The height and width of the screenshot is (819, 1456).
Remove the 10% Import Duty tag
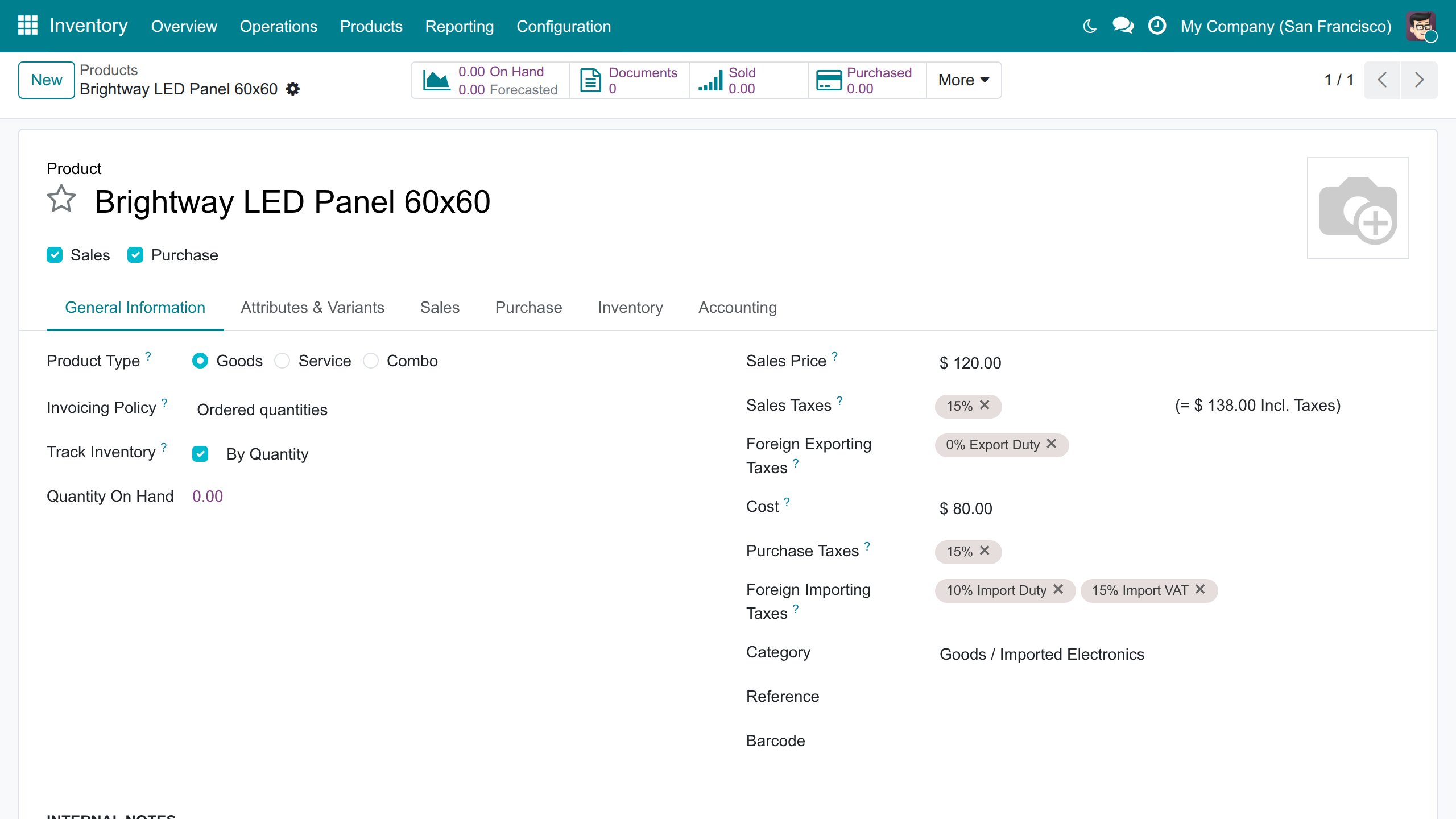[x=1058, y=589]
